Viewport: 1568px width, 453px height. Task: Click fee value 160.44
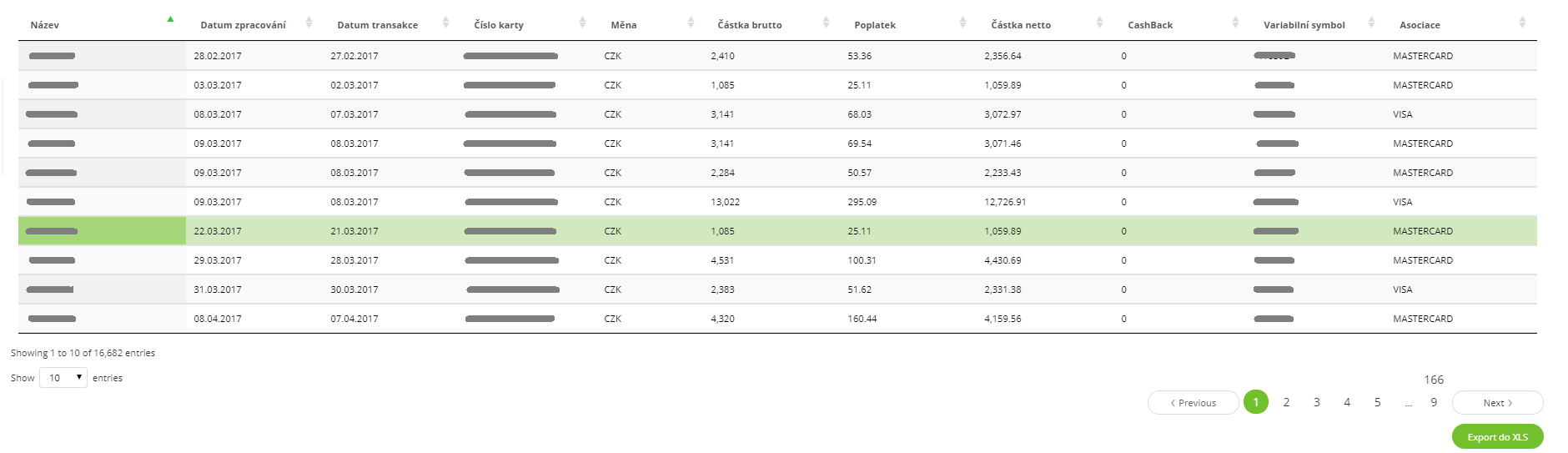click(x=862, y=319)
